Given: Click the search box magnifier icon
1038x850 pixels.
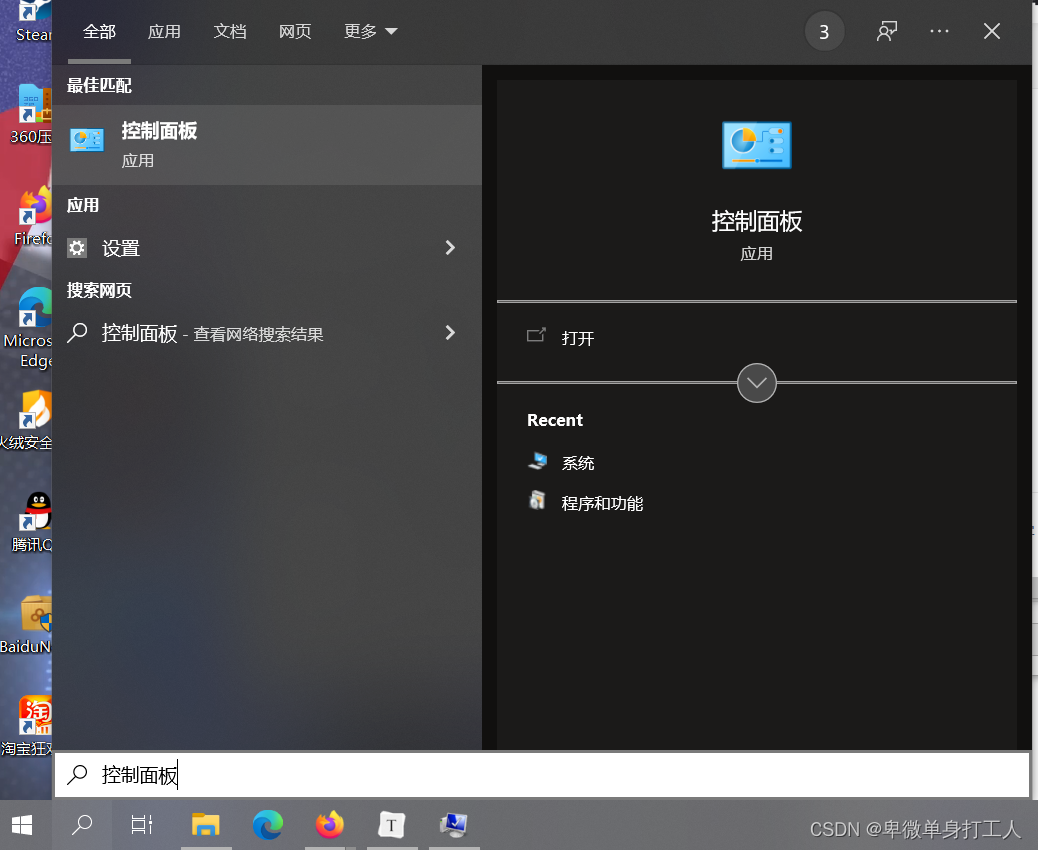Looking at the screenshot, I should (x=77, y=774).
